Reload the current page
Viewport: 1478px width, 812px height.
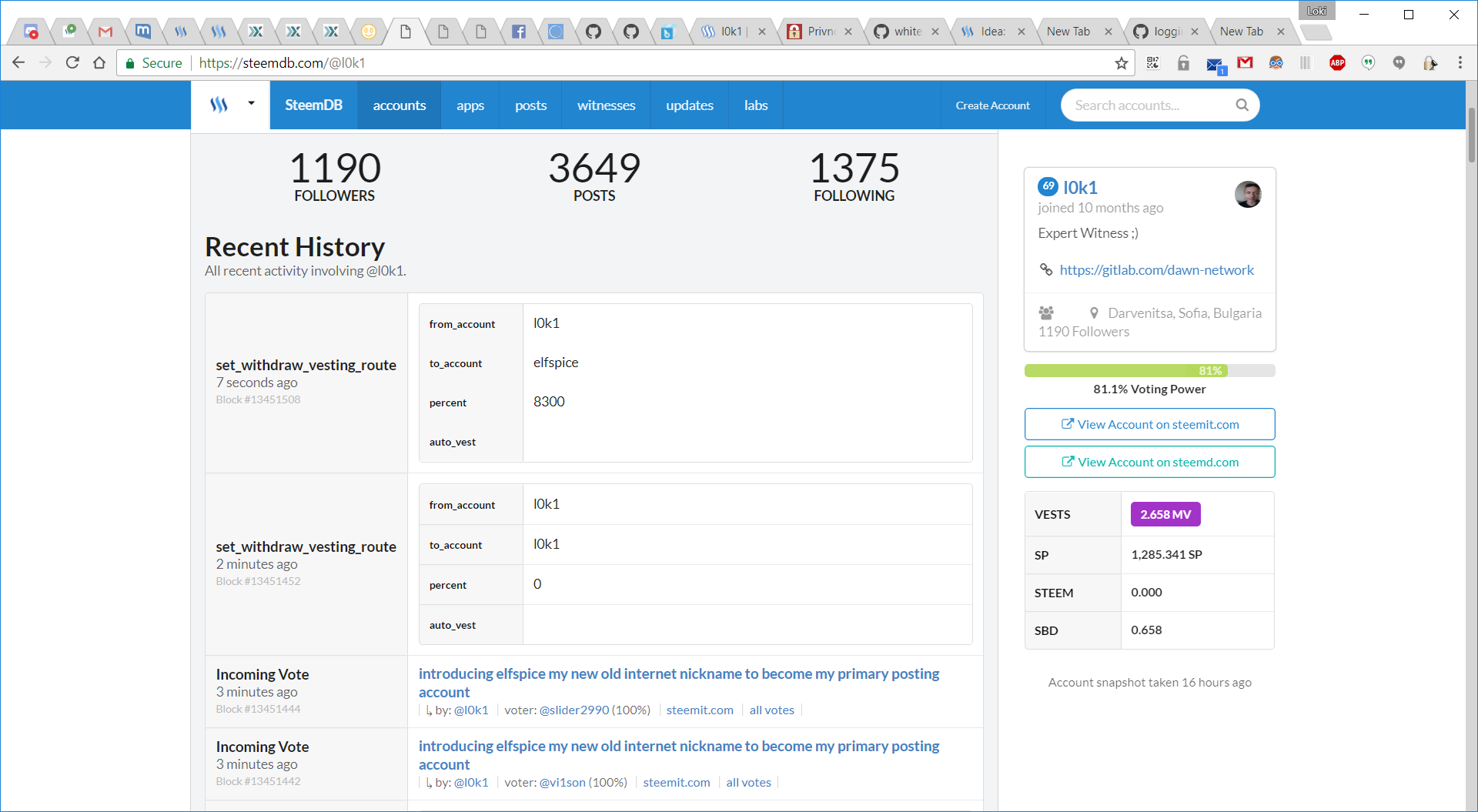pos(72,63)
